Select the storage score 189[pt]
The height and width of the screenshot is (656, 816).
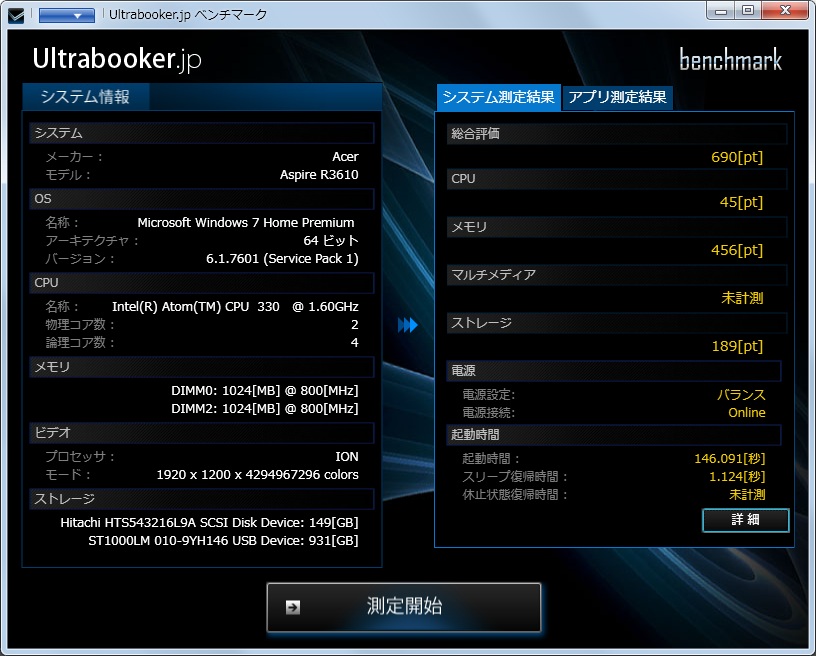(737, 346)
